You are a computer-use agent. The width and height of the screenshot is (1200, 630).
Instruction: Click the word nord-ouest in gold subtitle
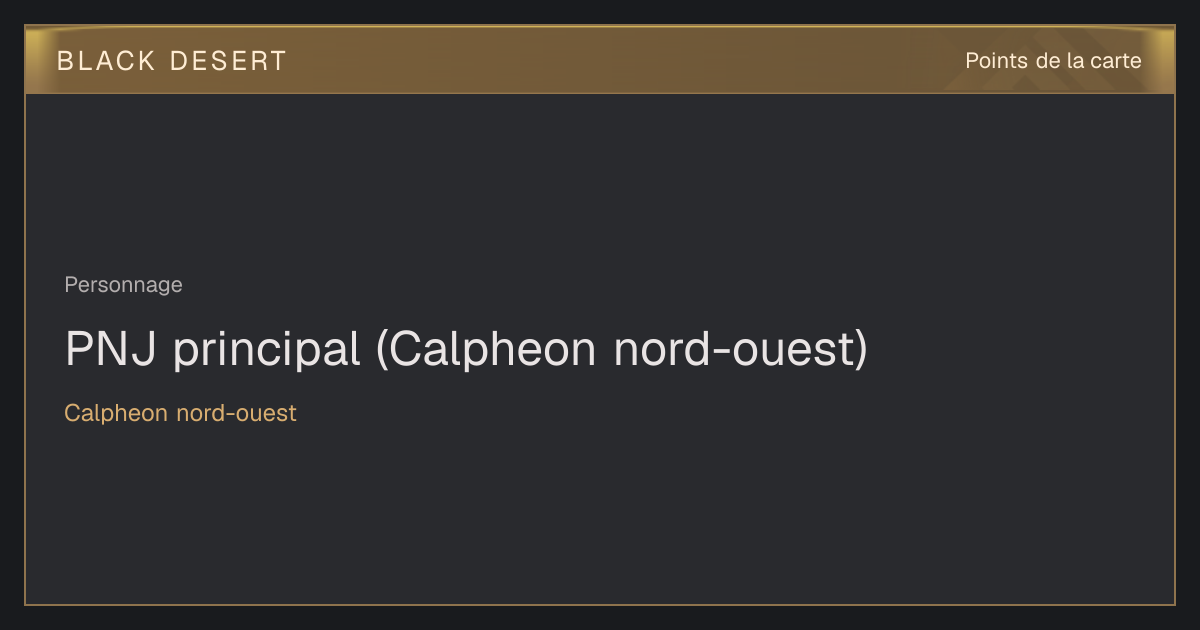tap(236, 413)
